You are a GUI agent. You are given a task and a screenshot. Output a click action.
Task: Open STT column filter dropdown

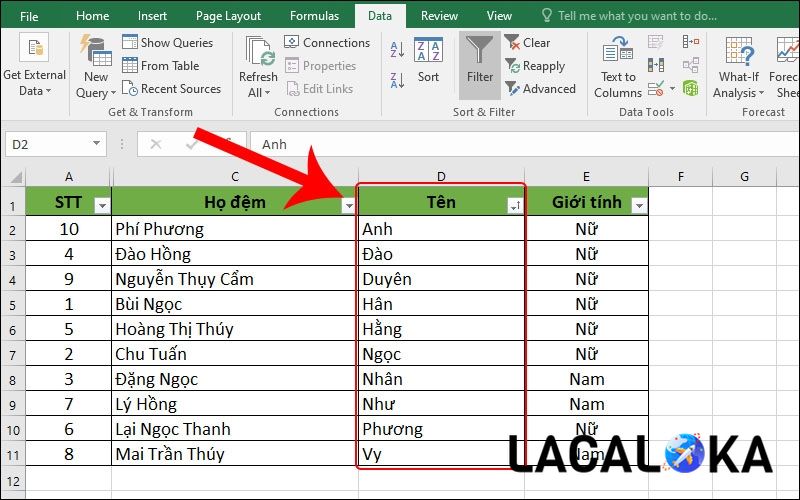point(102,206)
